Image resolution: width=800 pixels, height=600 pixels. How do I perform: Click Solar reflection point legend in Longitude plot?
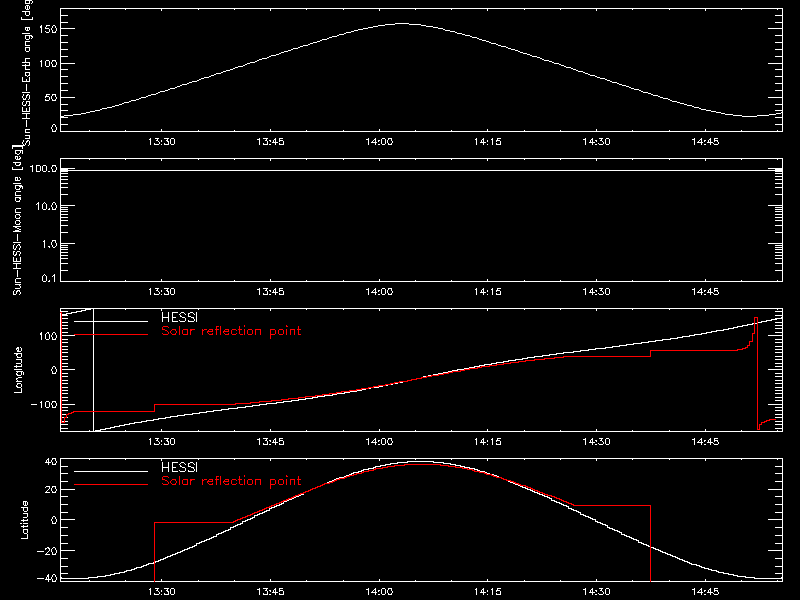231,331
